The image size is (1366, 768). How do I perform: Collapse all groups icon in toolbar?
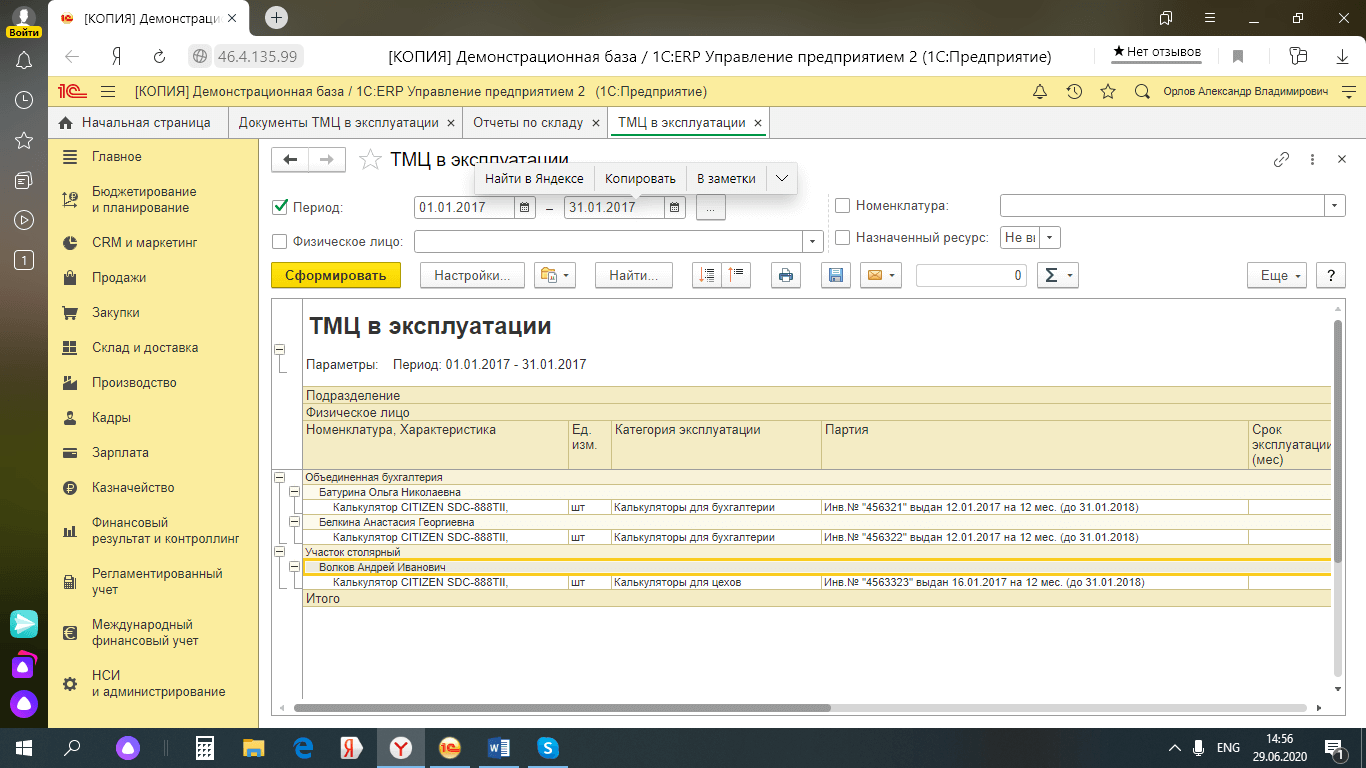point(735,275)
